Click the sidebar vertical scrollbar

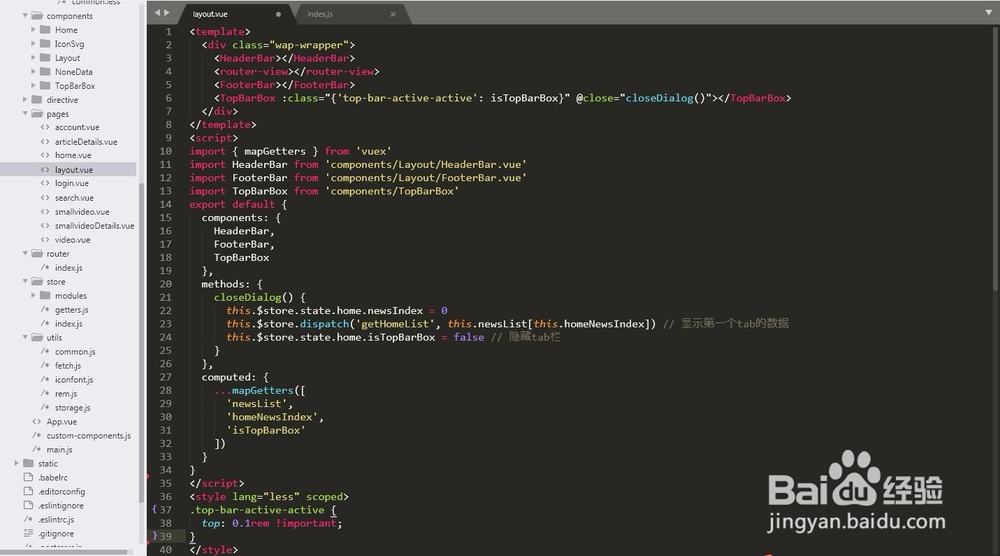141,343
